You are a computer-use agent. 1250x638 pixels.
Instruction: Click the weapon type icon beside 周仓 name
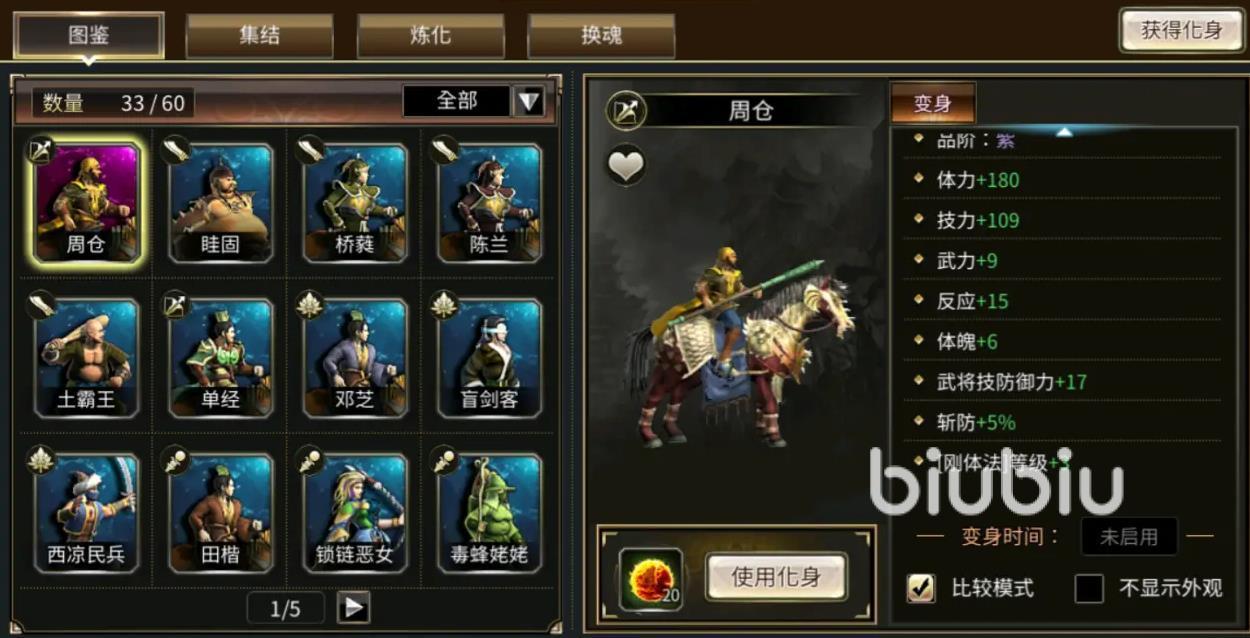coord(626,110)
